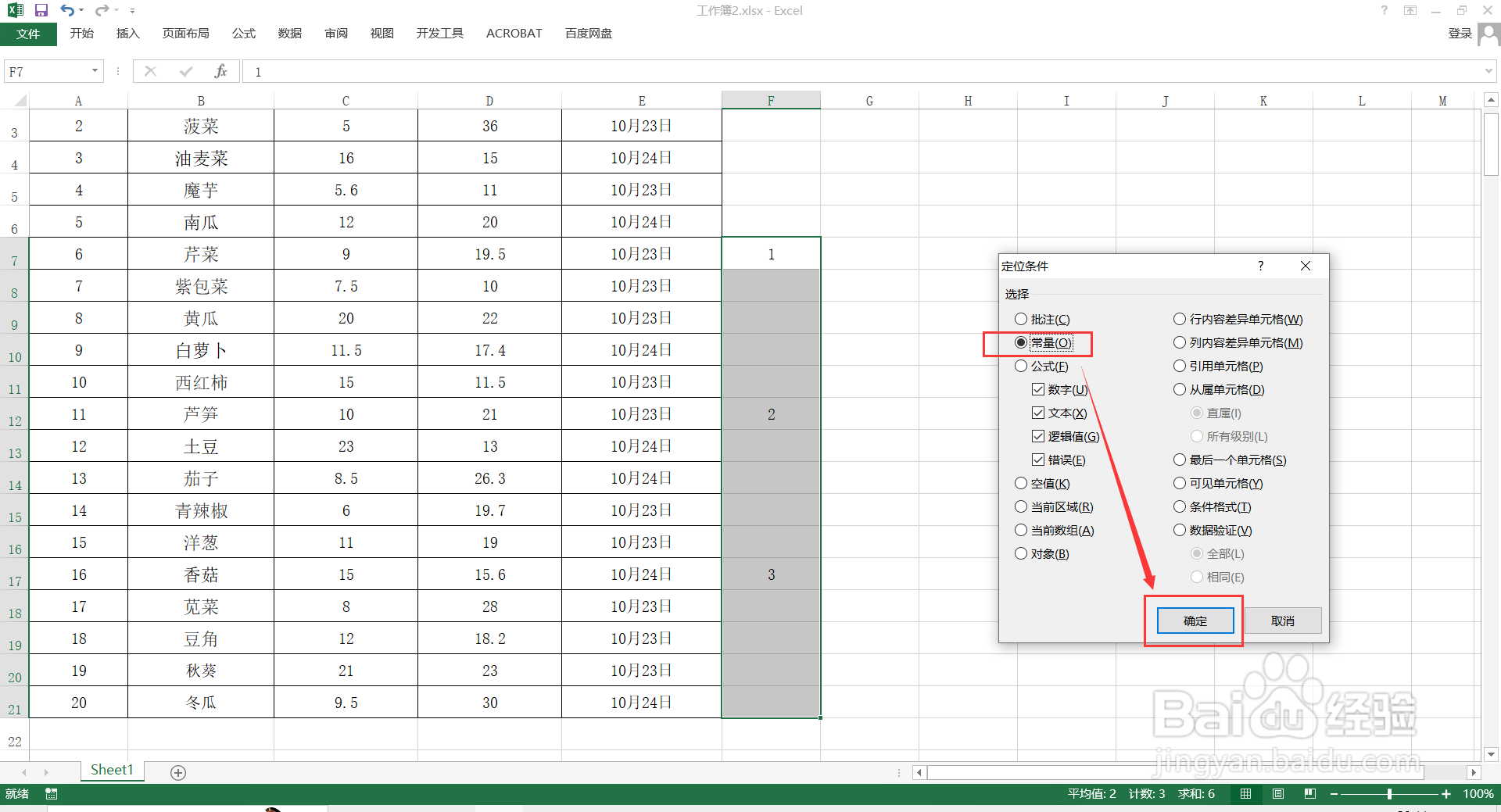Image resolution: width=1501 pixels, height=812 pixels.
Task: Toggle the 文本(X) checkbox
Action: pos(1059,413)
